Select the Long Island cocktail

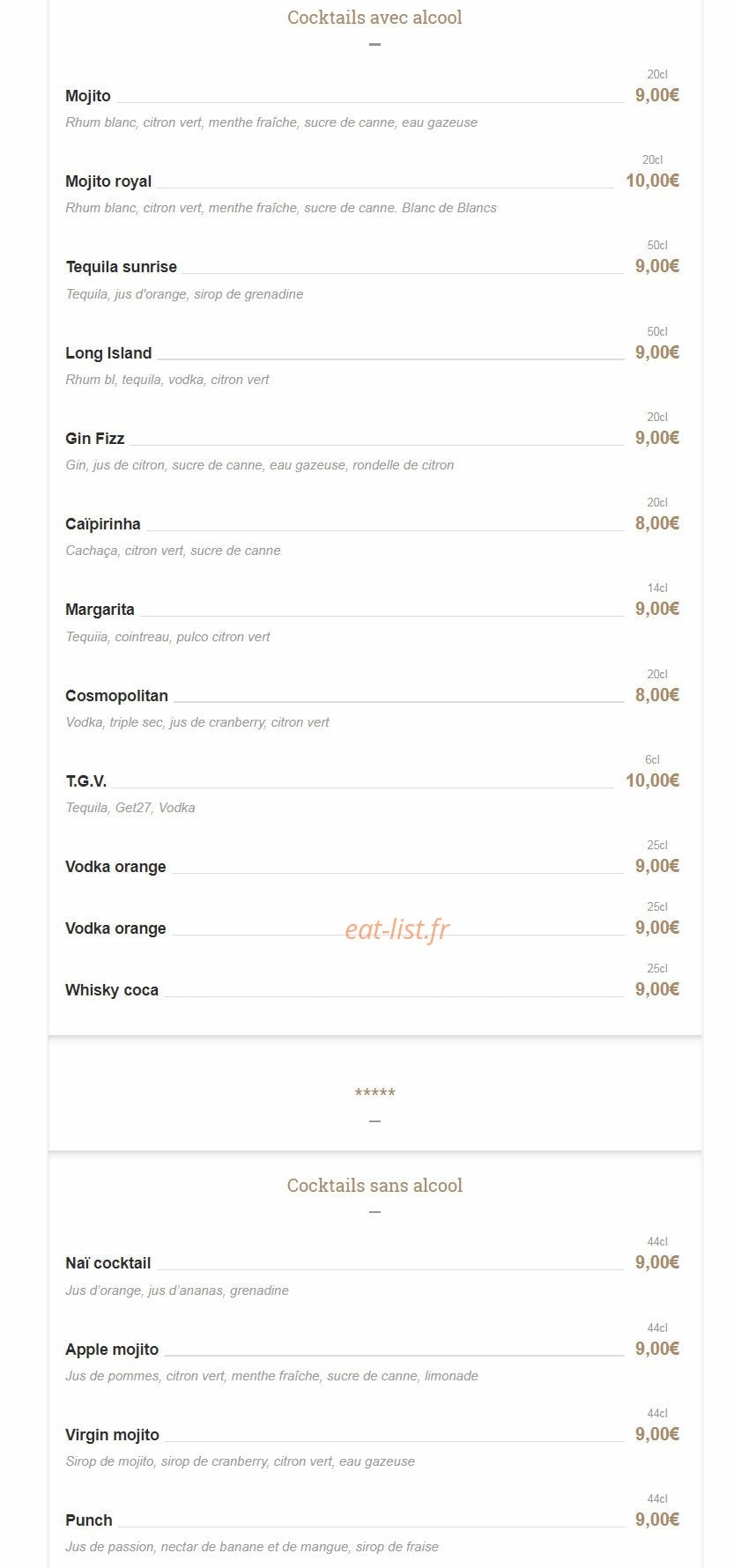(108, 353)
